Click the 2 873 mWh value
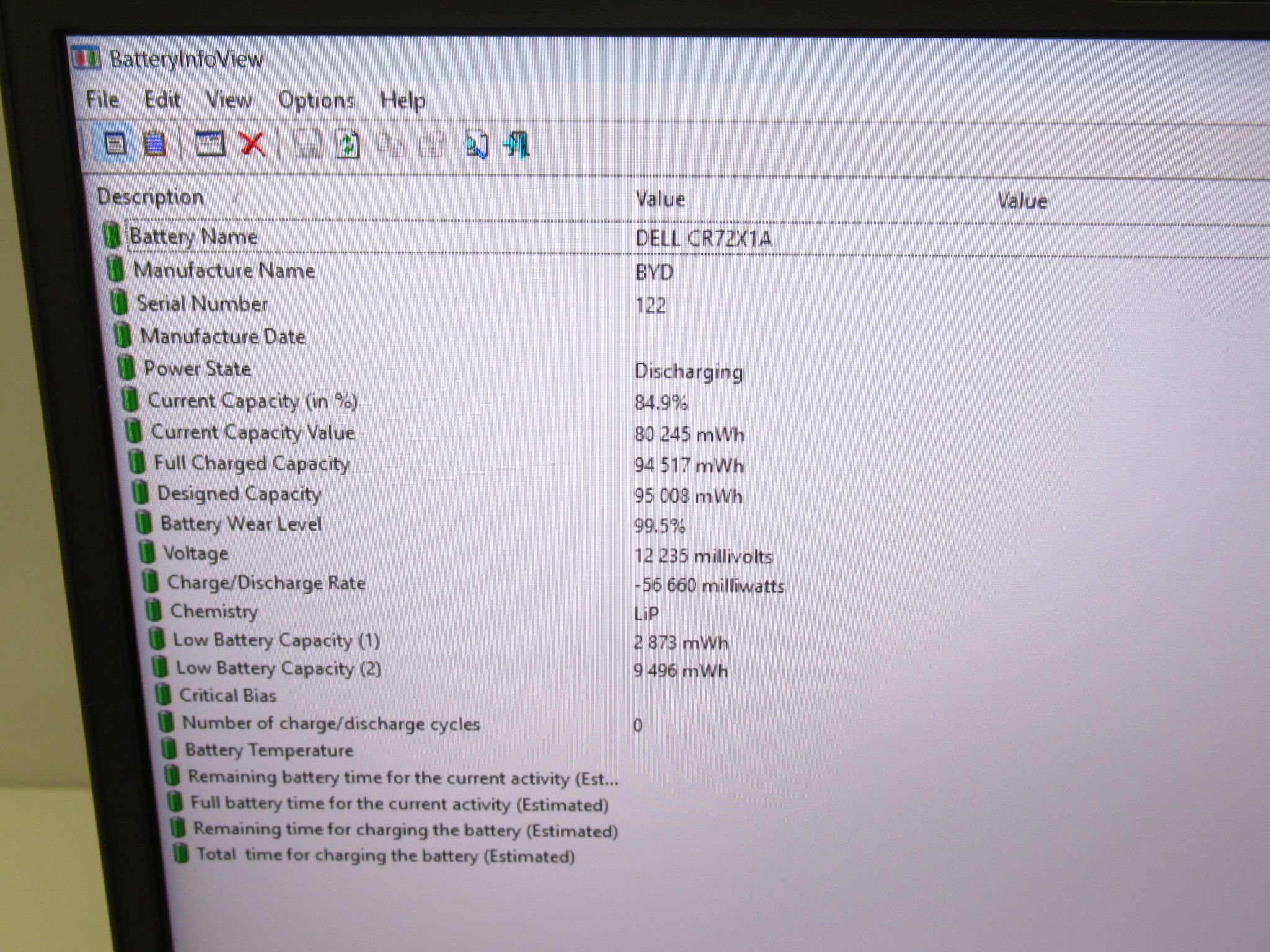The width and height of the screenshot is (1270, 952). click(680, 642)
